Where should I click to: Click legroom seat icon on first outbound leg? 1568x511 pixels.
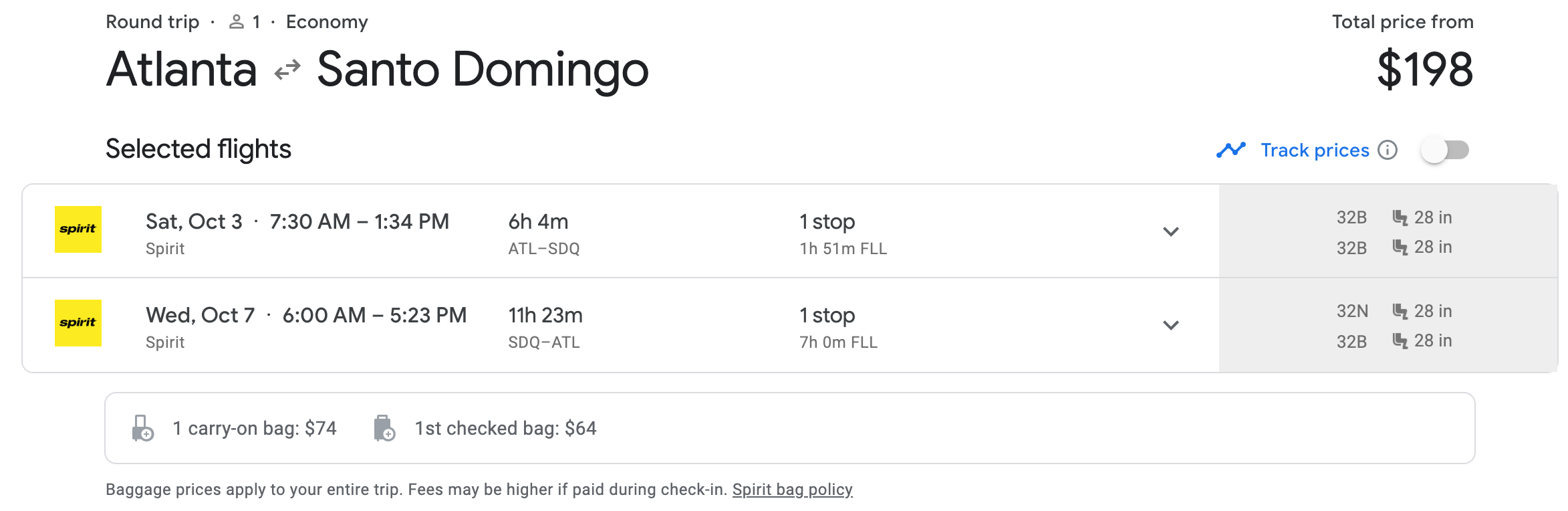[1400, 217]
